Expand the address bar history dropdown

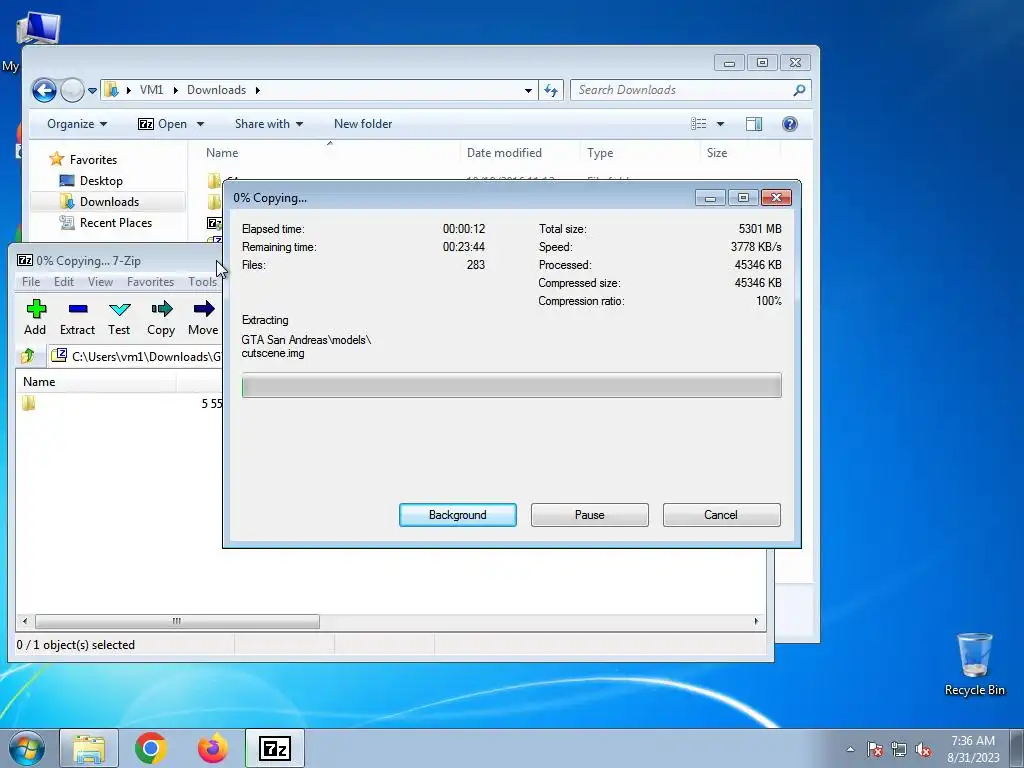528,90
